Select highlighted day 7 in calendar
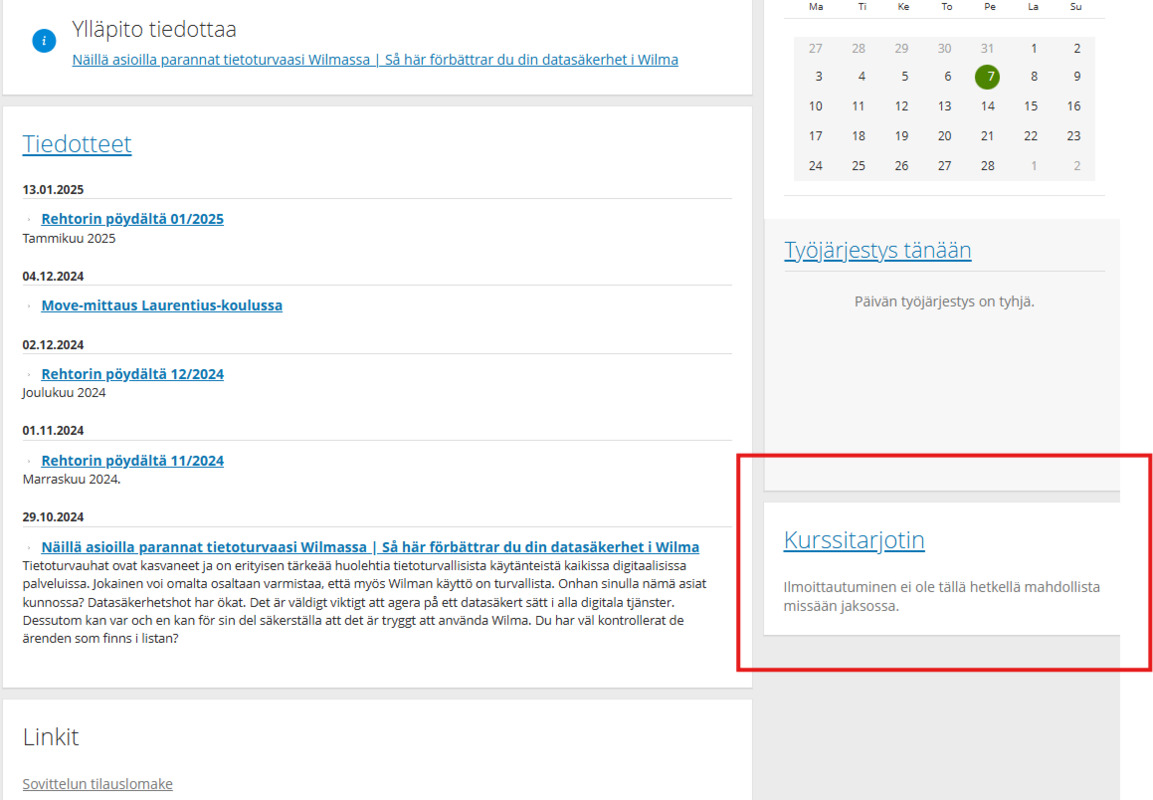This screenshot has width=1153, height=800. pyautogui.click(x=988, y=76)
